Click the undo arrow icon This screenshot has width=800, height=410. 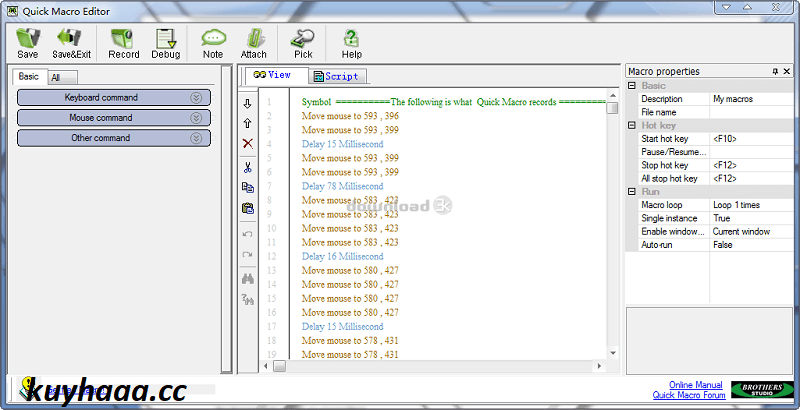pos(247,234)
